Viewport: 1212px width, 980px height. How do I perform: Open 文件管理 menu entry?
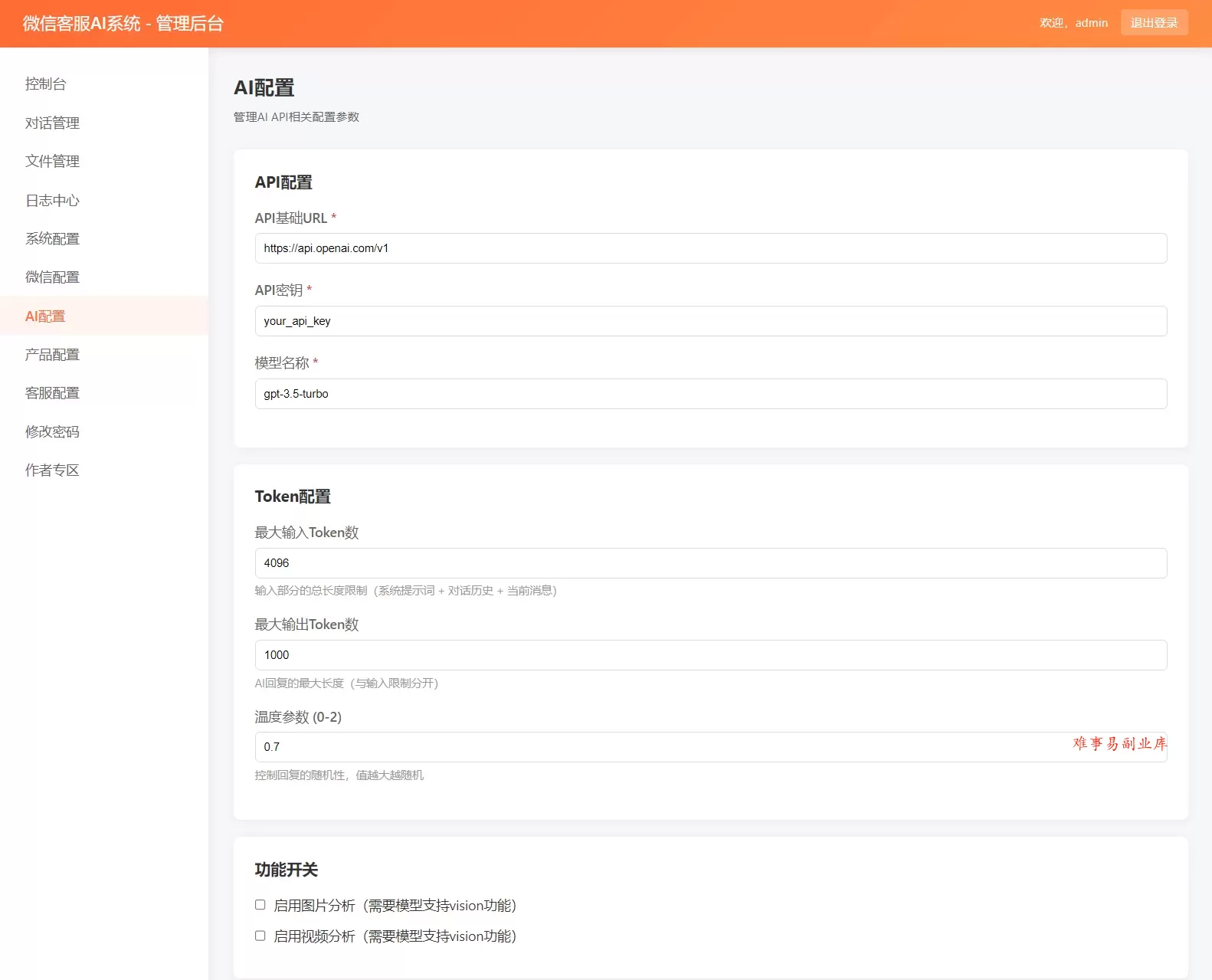point(104,161)
